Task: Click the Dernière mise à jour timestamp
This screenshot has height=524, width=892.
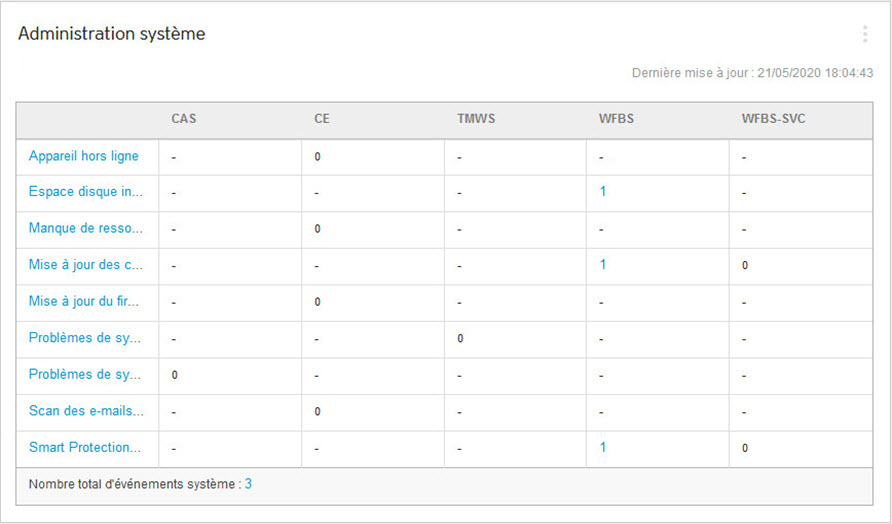Action: pyautogui.click(x=752, y=73)
